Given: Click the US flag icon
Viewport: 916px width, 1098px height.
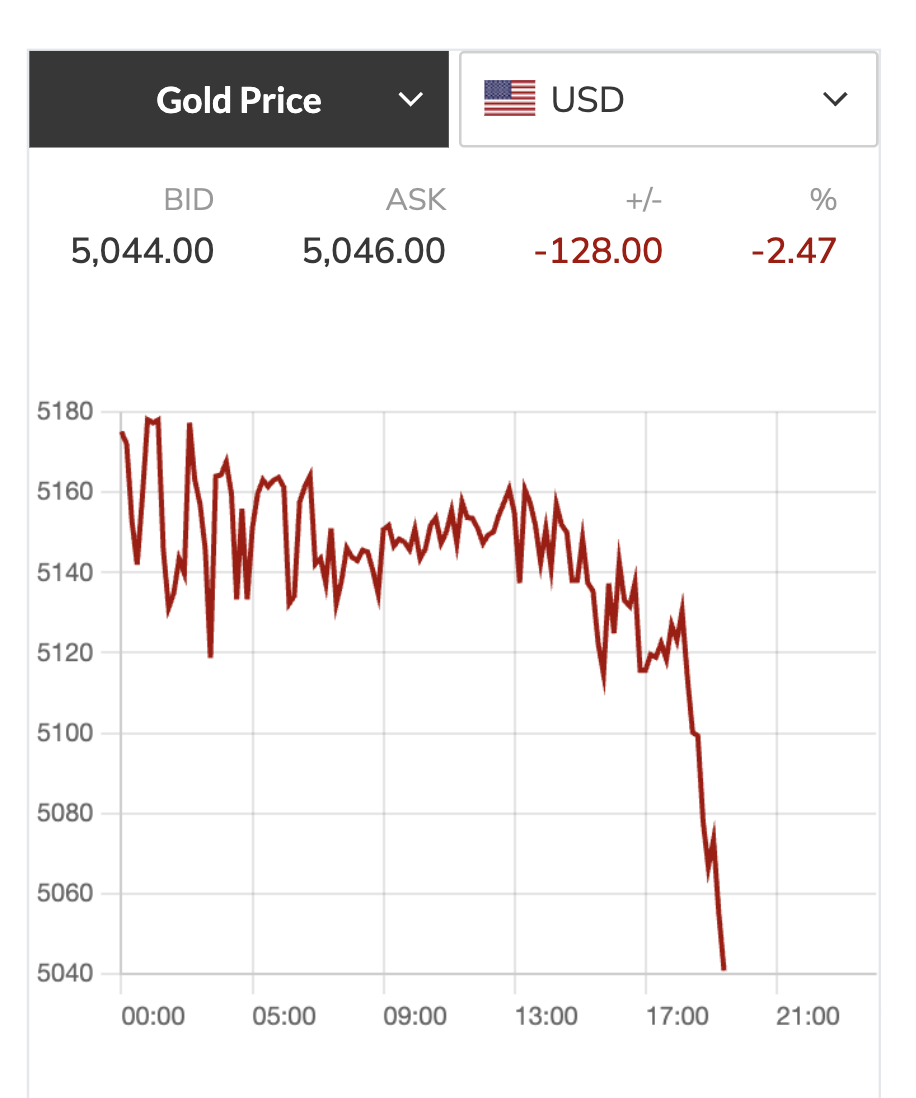Looking at the screenshot, I should click(509, 99).
